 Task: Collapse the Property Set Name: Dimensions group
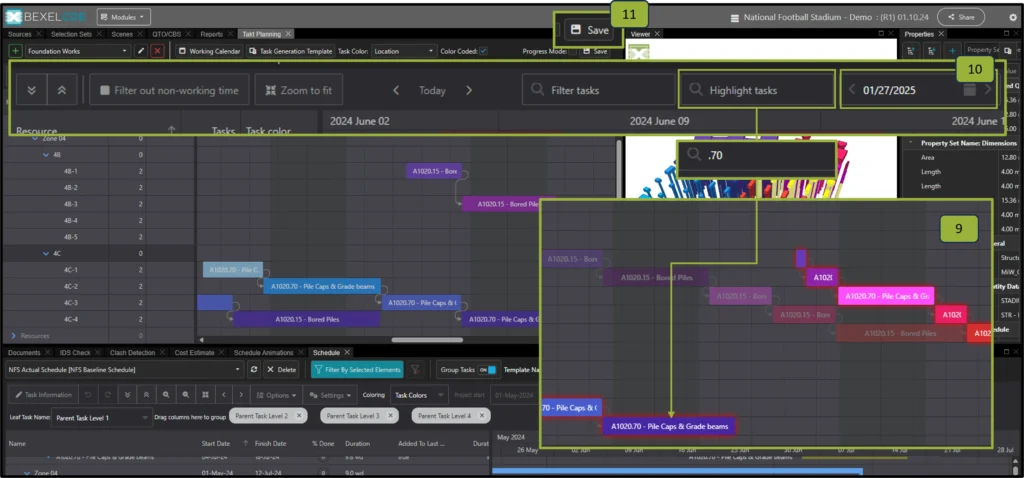click(911, 142)
